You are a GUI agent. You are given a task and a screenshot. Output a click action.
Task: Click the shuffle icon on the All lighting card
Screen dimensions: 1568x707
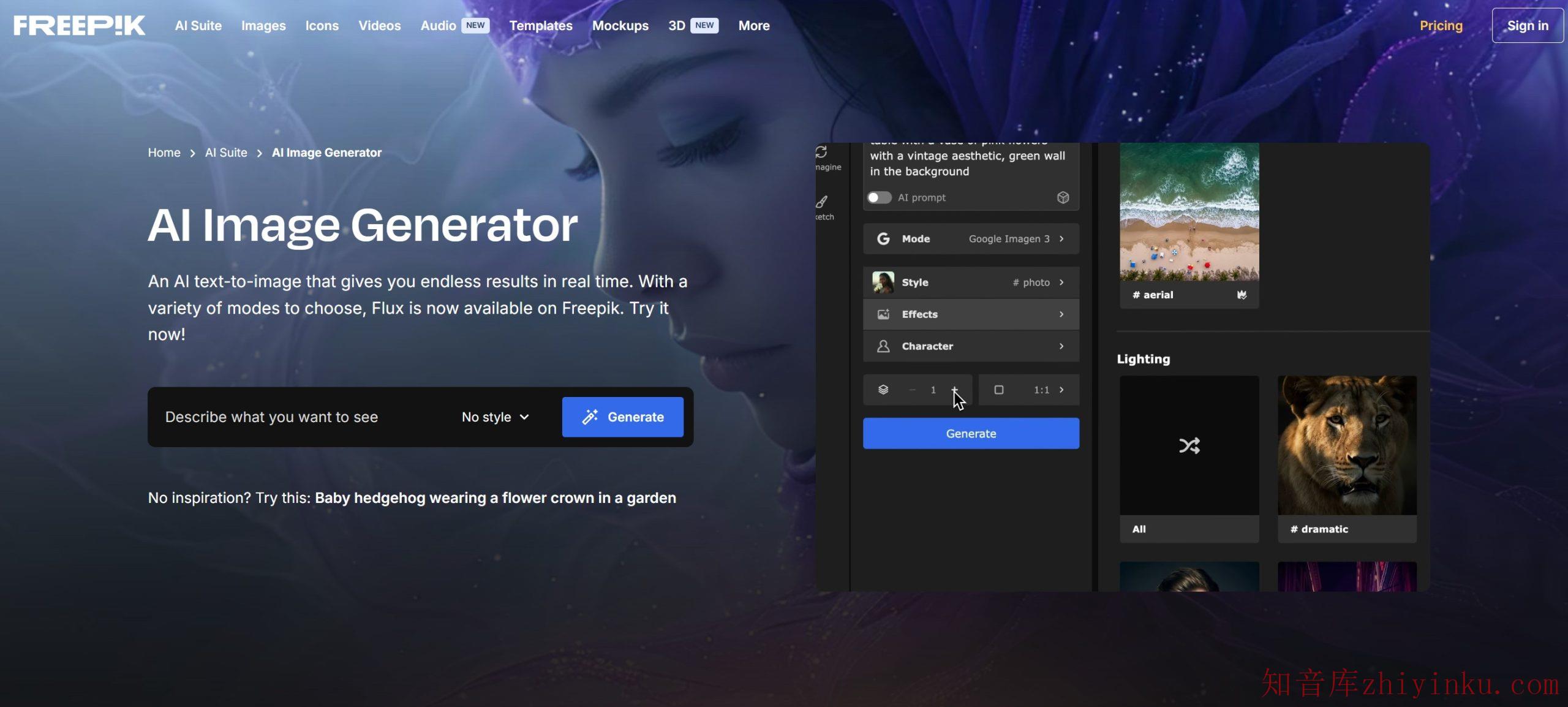coord(1188,445)
